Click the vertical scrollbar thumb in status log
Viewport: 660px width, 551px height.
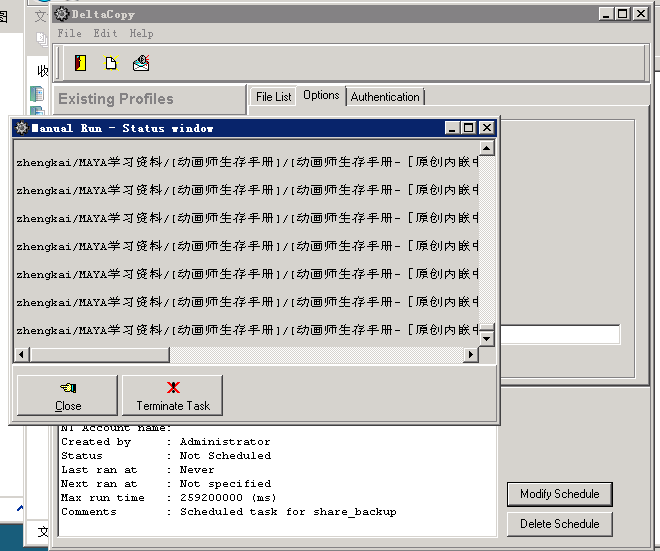tap(486, 328)
